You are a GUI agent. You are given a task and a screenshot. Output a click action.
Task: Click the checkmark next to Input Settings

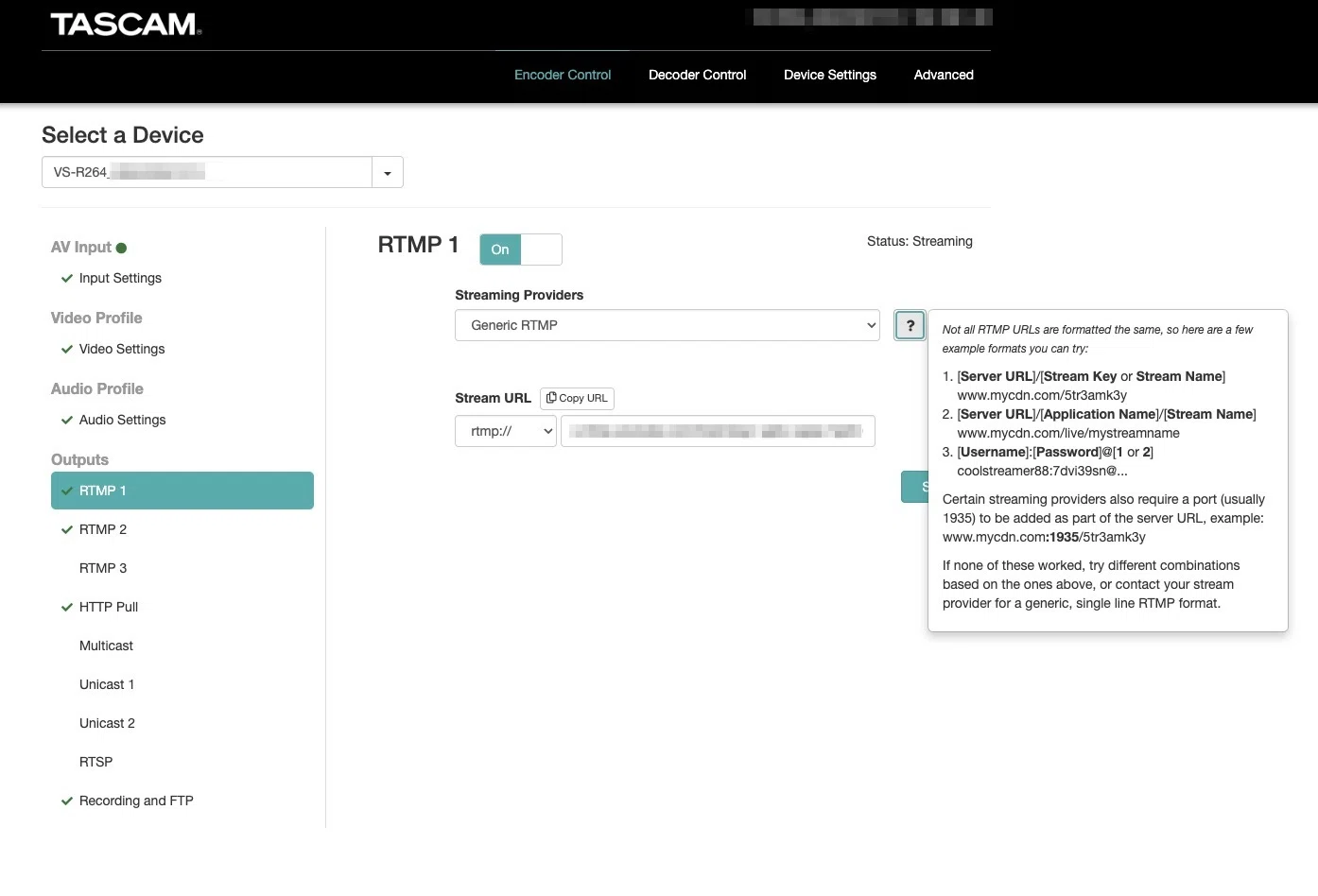point(67,278)
